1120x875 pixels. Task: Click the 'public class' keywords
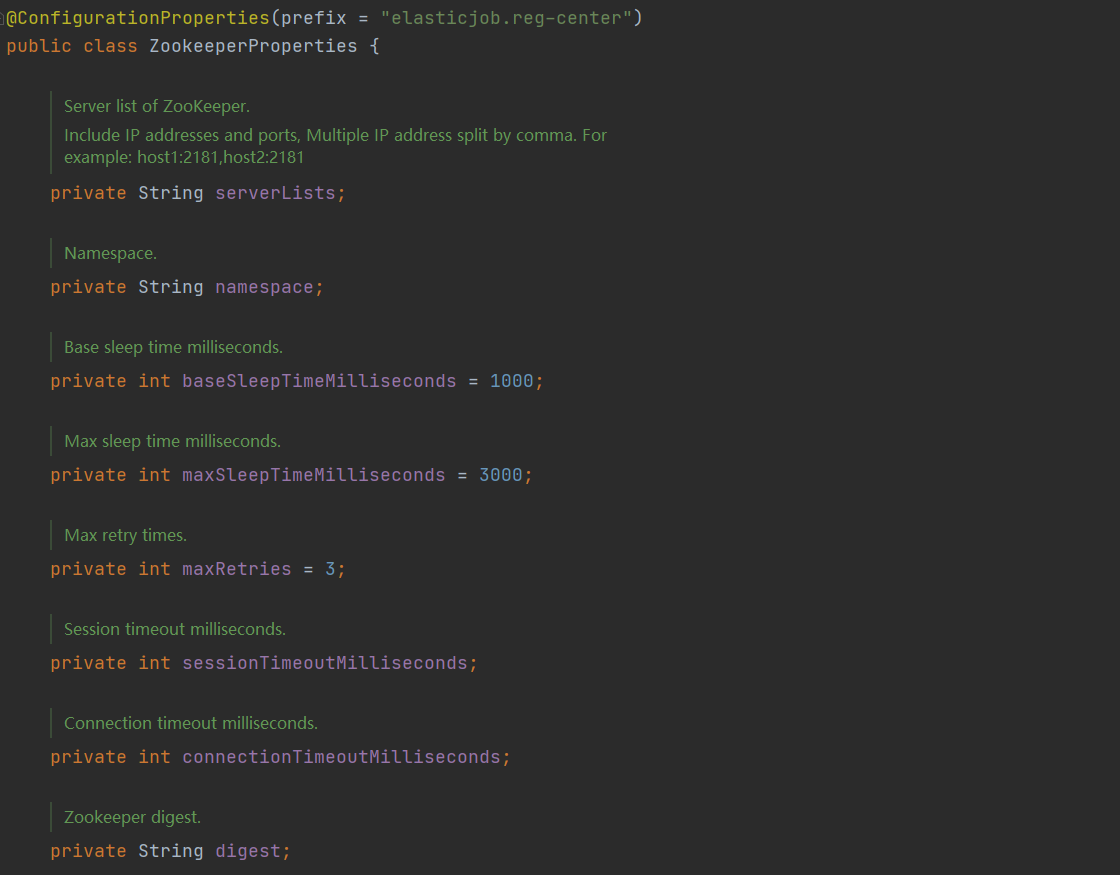point(71,46)
